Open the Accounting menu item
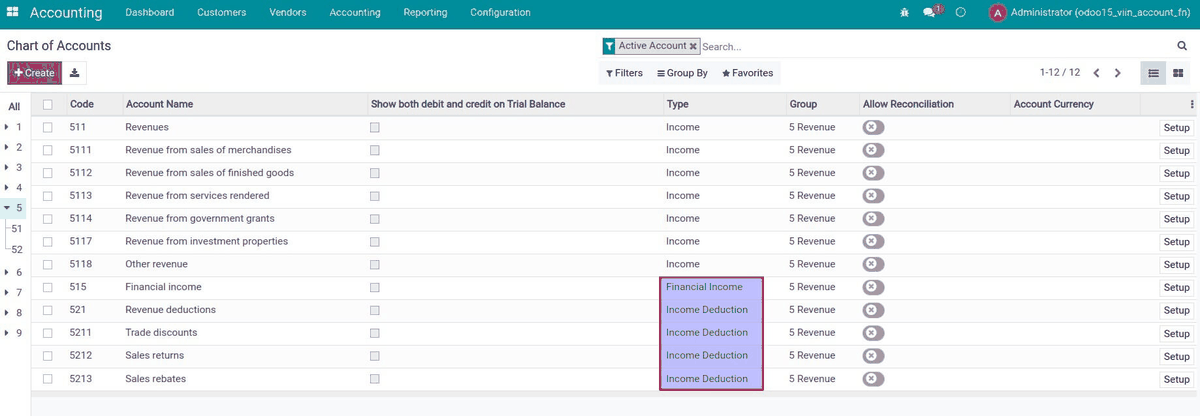The image size is (1200, 416). pos(355,13)
